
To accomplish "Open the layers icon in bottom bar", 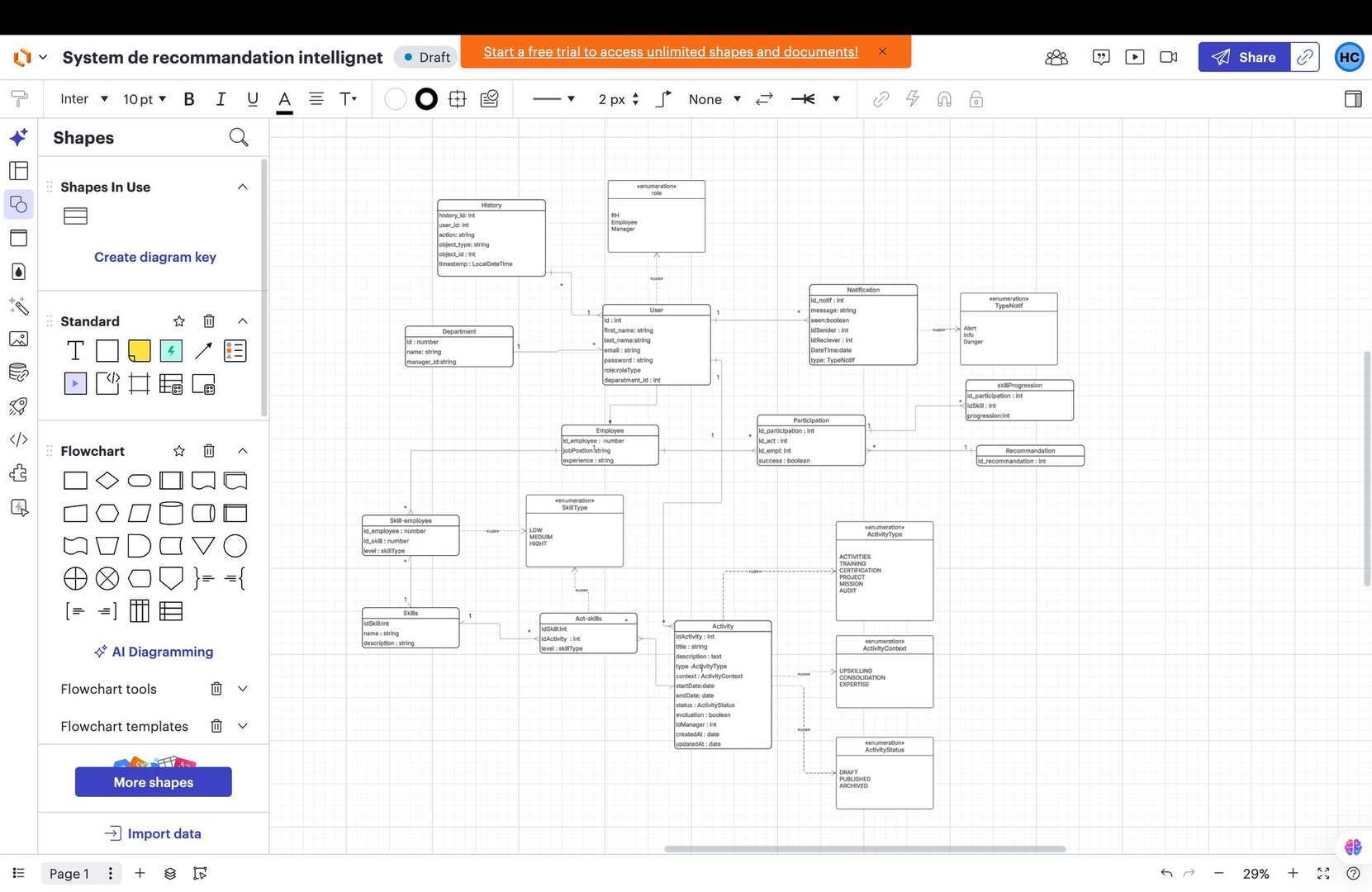I will point(170,873).
